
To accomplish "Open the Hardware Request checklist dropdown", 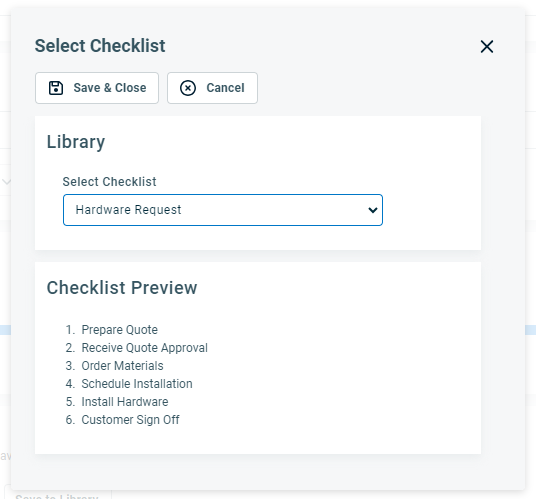I will click(223, 210).
